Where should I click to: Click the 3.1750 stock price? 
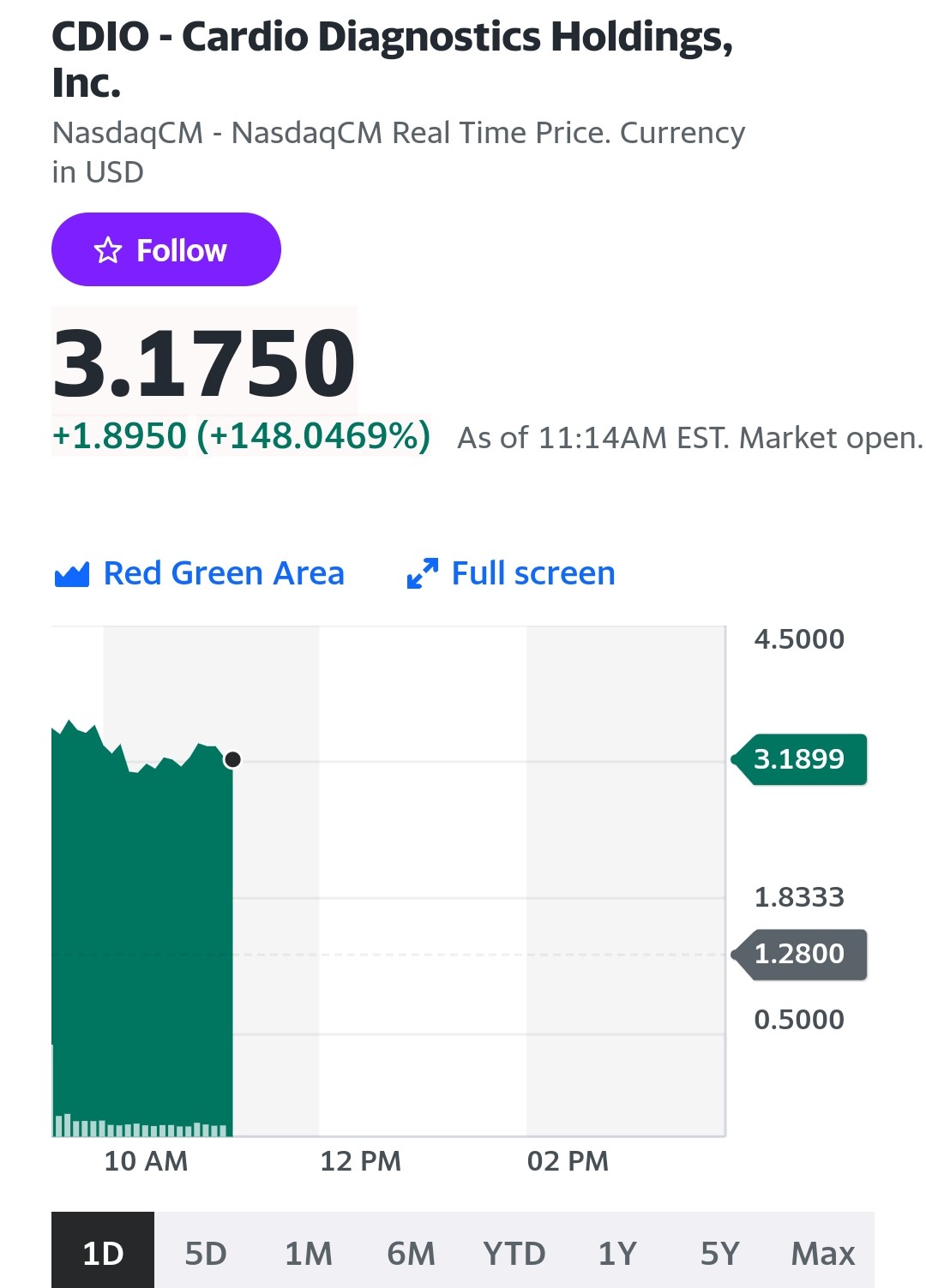click(204, 363)
